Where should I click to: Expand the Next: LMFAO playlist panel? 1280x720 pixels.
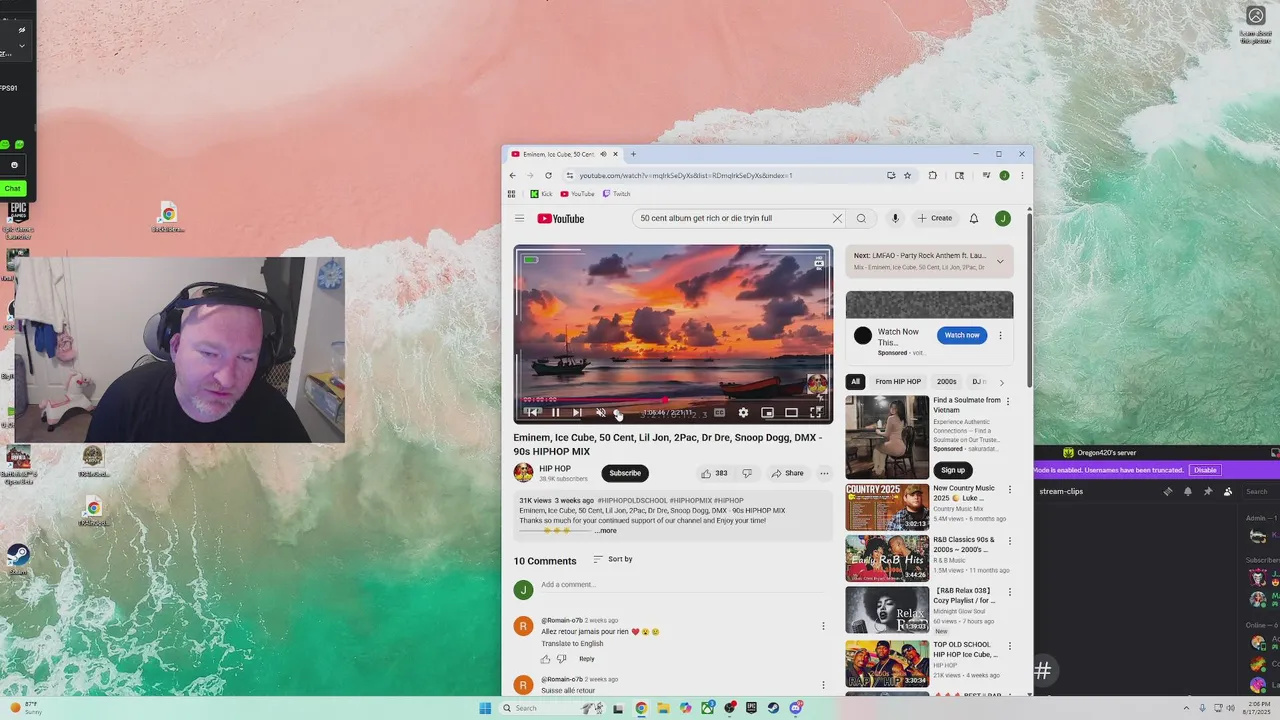[999, 261]
